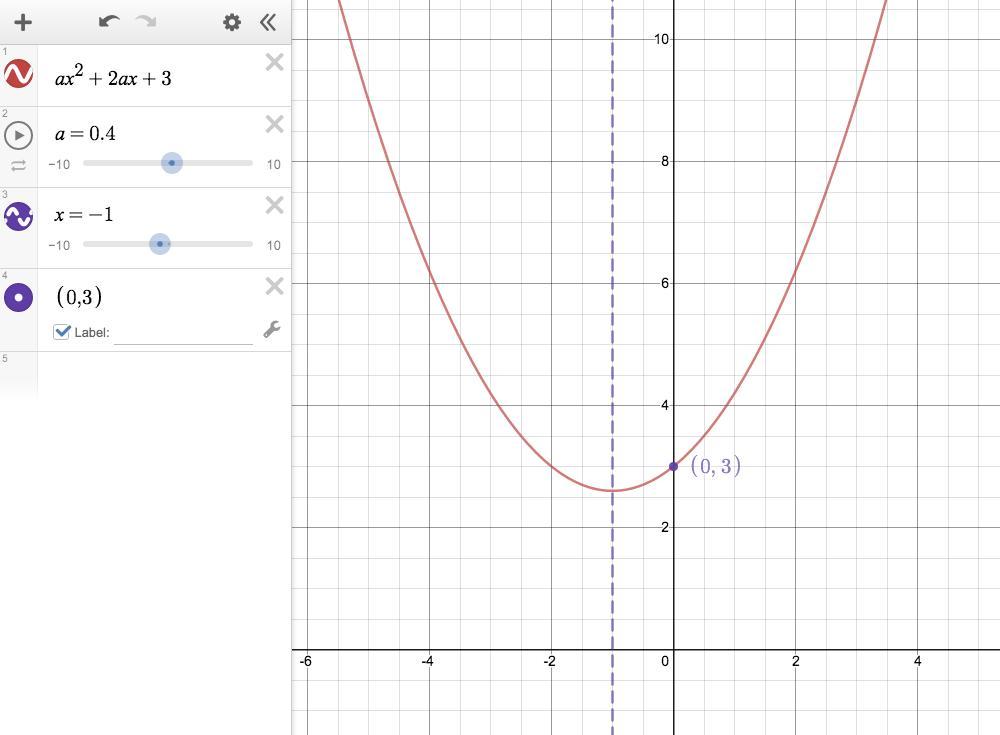Open the Add Item plus menu

point(23,22)
